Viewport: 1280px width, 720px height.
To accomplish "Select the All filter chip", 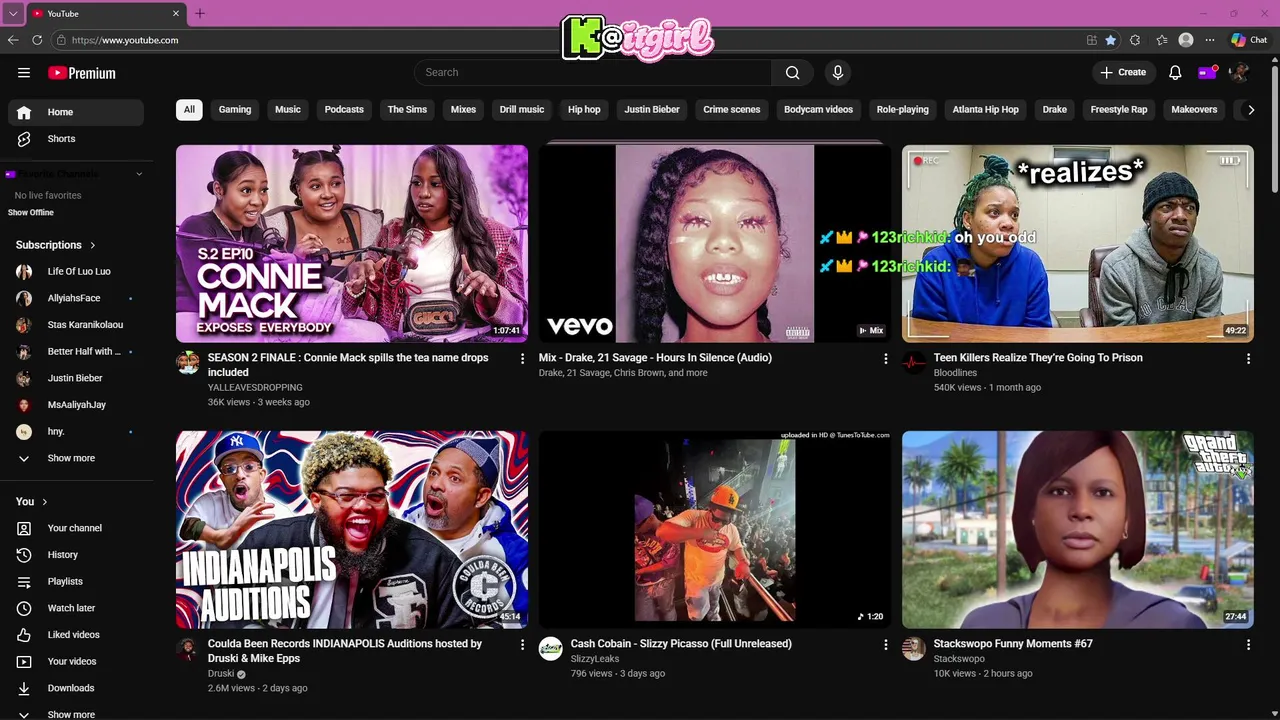I will (189, 109).
